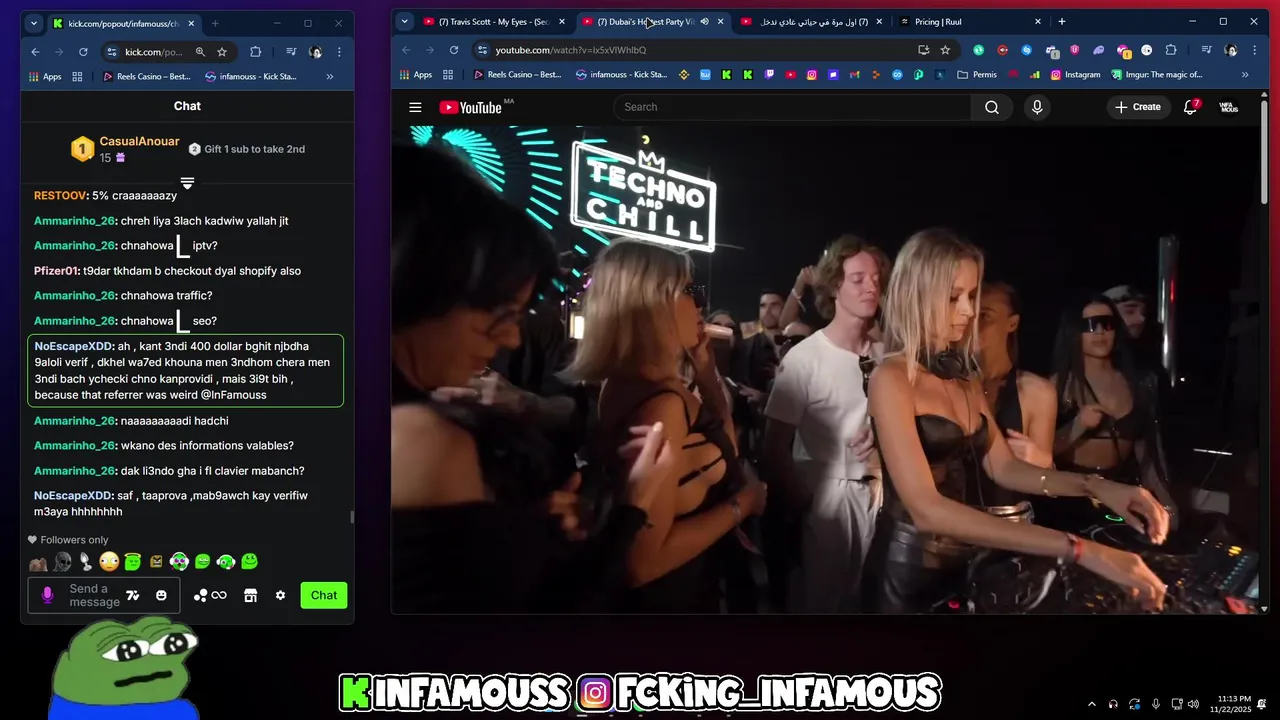Open the Permis bookmarks folder
This screenshot has height=720, width=1280.
977,74
